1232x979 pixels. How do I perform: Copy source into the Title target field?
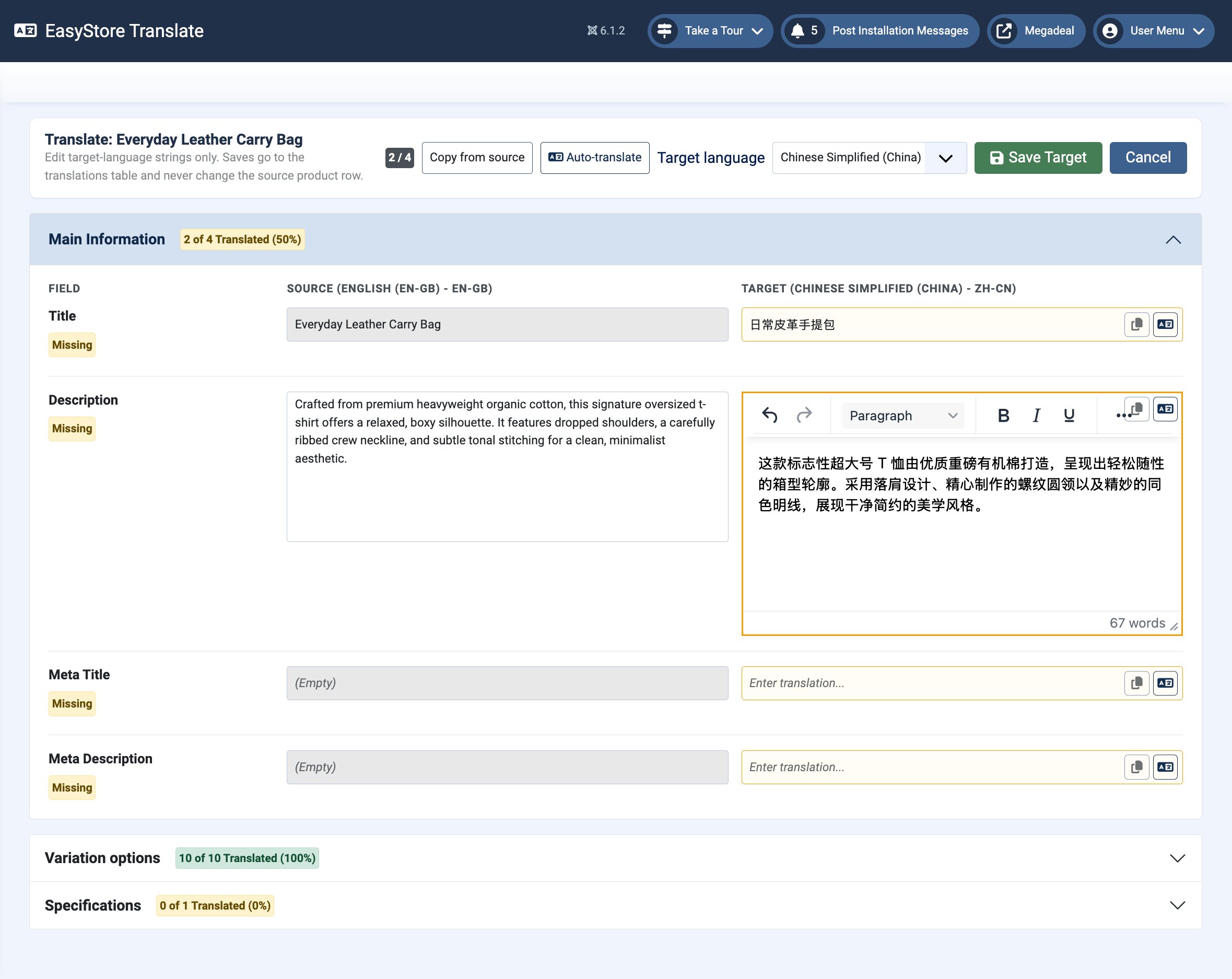point(1136,324)
